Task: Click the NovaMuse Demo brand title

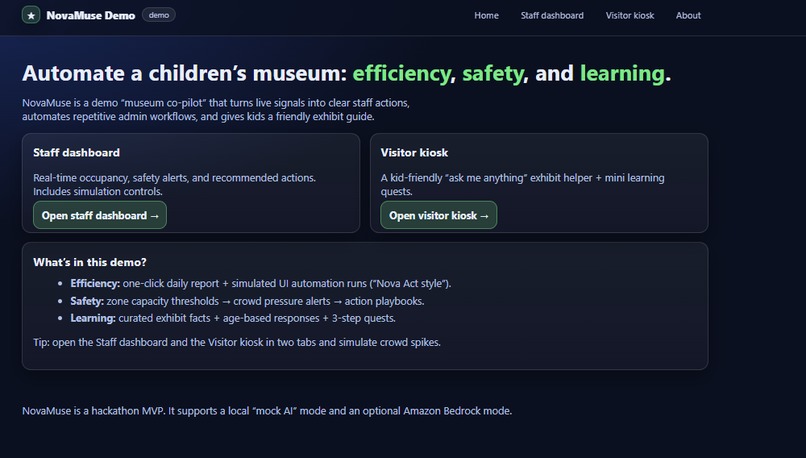Action: [90, 15]
